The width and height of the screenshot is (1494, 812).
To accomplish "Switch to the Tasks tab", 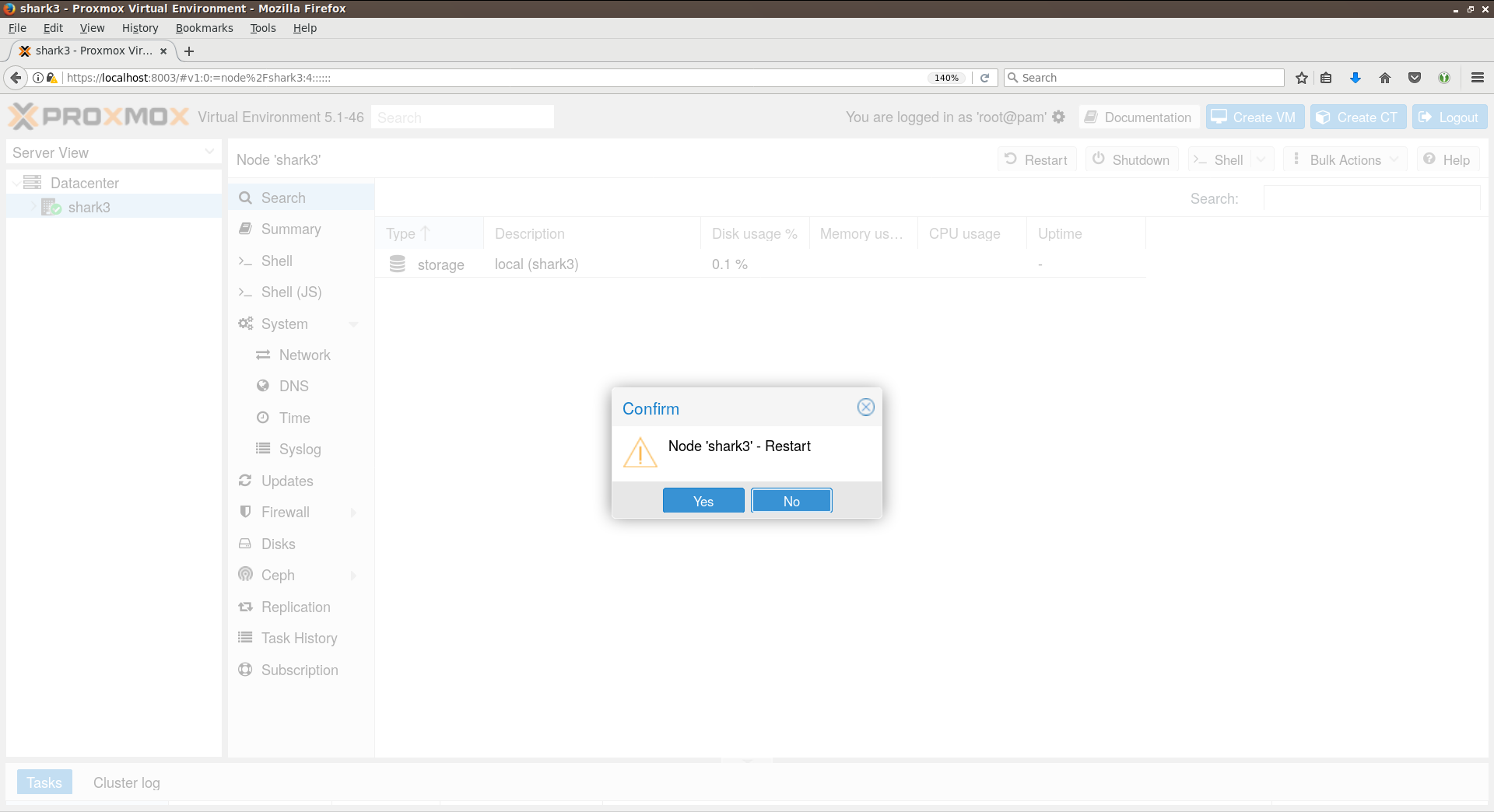I will 44,782.
